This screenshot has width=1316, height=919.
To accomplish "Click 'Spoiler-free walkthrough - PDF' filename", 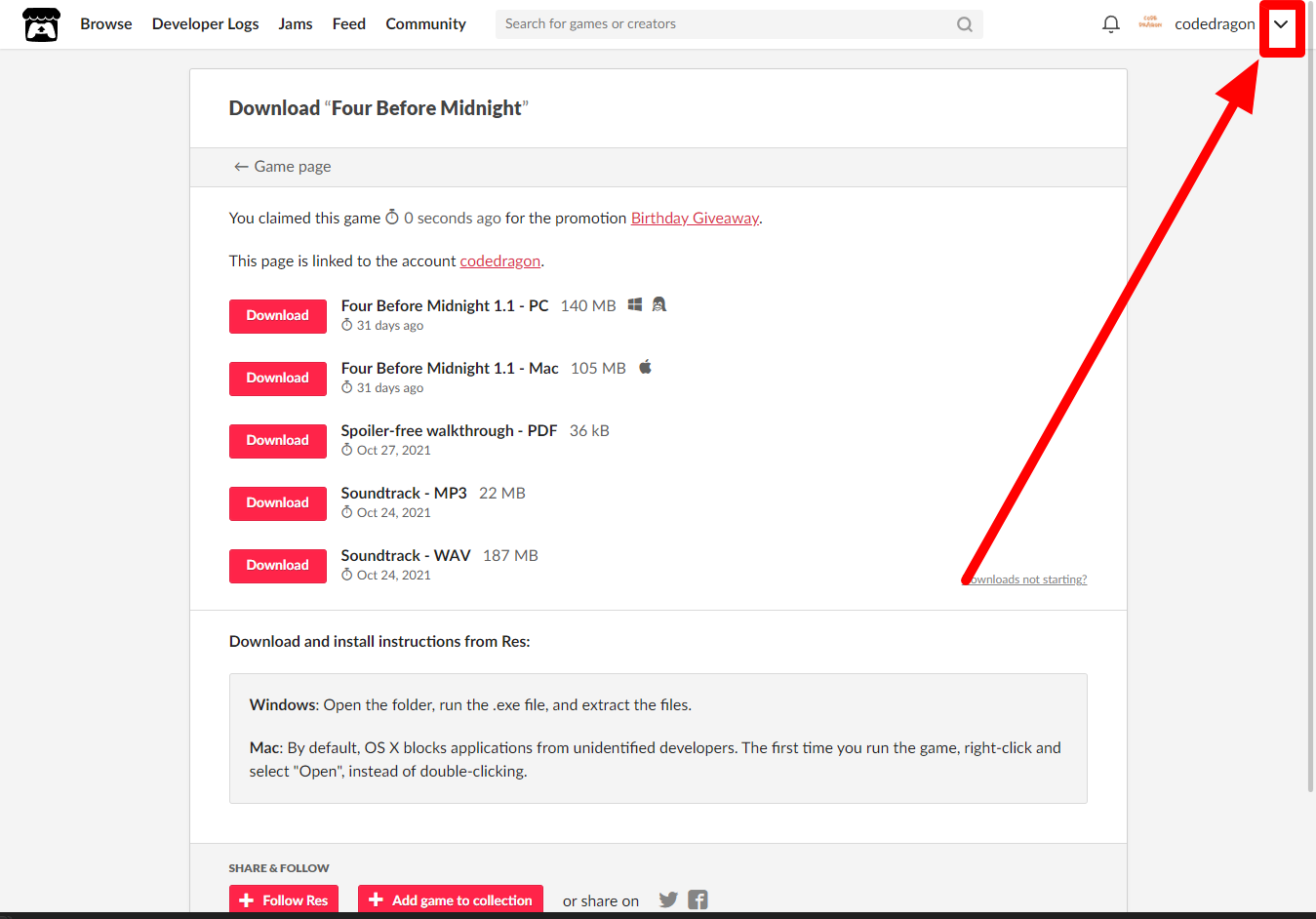I will point(449,431).
